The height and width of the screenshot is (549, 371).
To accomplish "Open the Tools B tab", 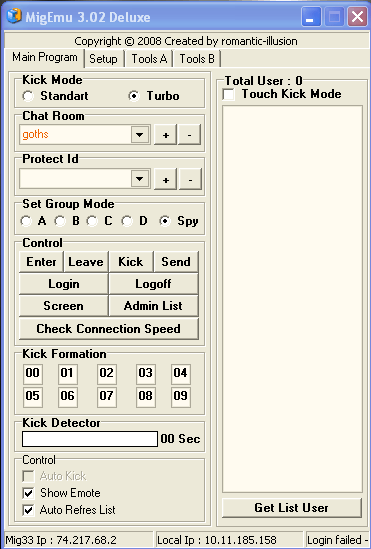I will pyautogui.click(x=197, y=59).
